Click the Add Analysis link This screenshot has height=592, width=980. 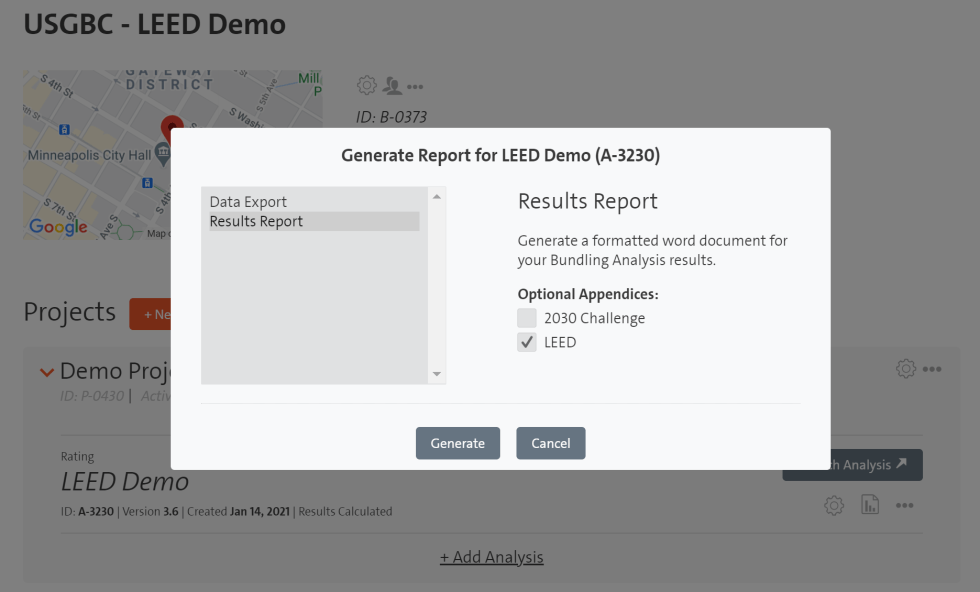pos(492,557)
